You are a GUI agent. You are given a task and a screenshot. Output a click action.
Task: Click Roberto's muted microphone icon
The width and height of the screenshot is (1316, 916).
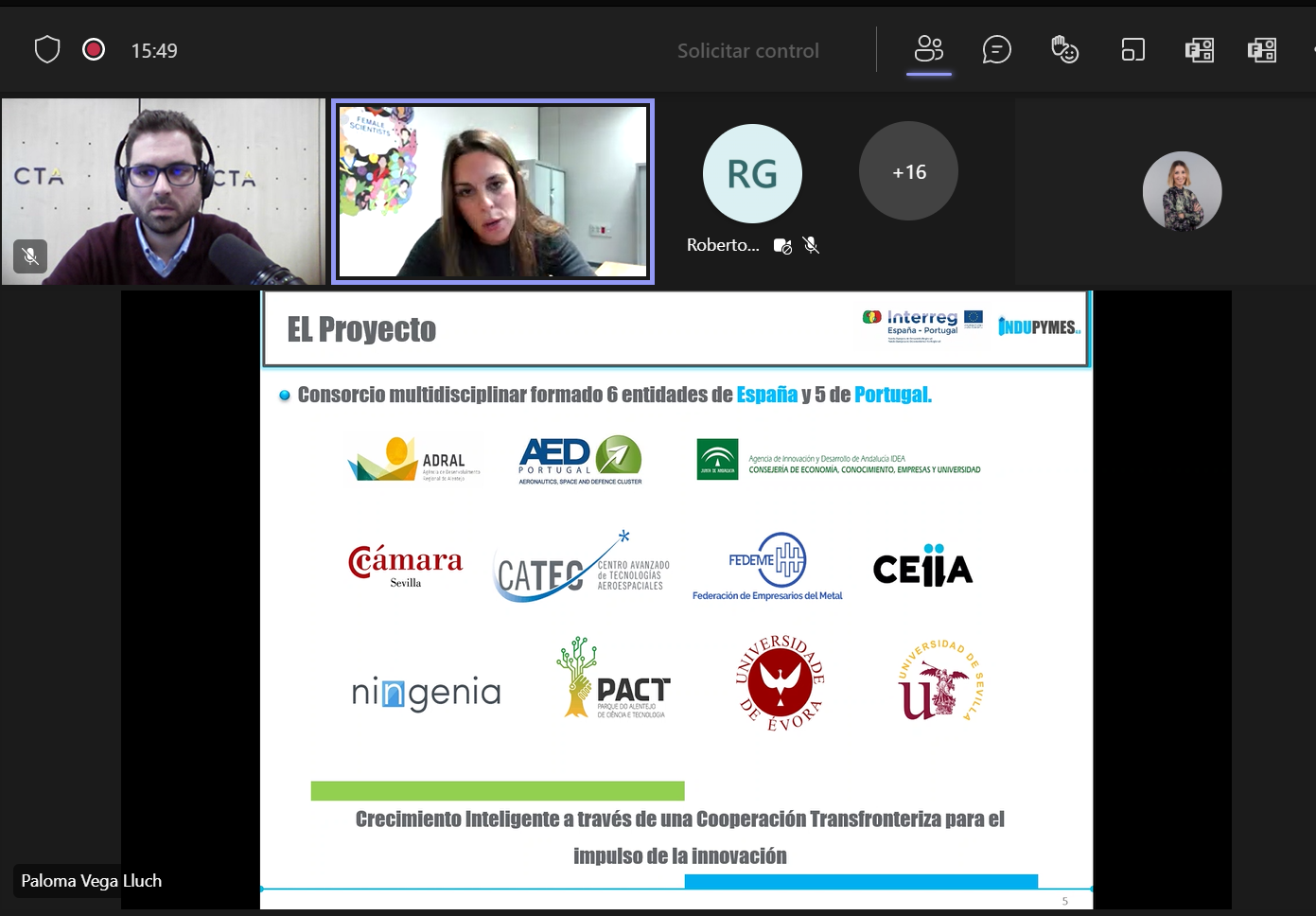[811, 245]
